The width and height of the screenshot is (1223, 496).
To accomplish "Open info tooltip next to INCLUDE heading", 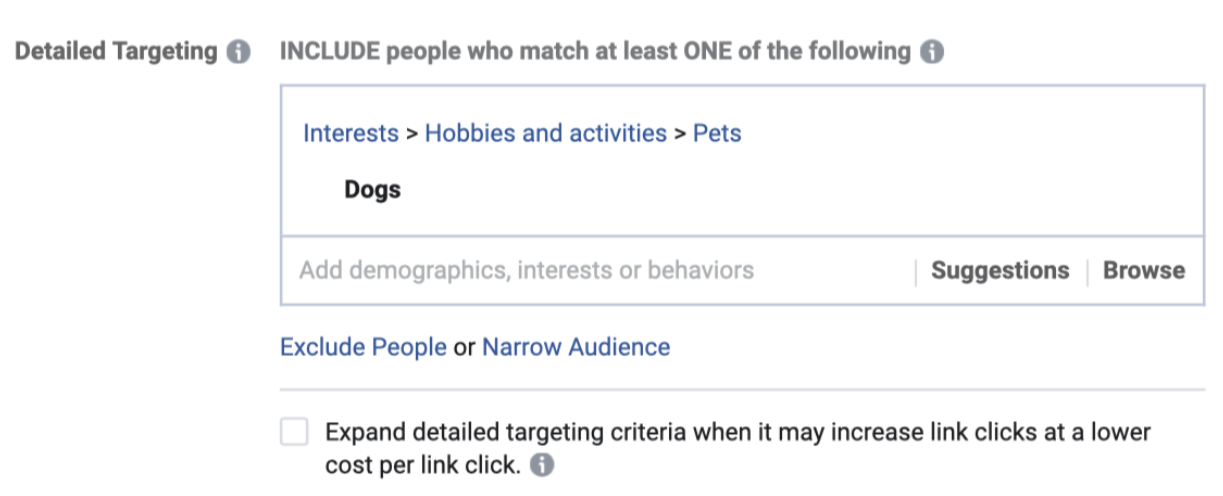I will (932, 52).
